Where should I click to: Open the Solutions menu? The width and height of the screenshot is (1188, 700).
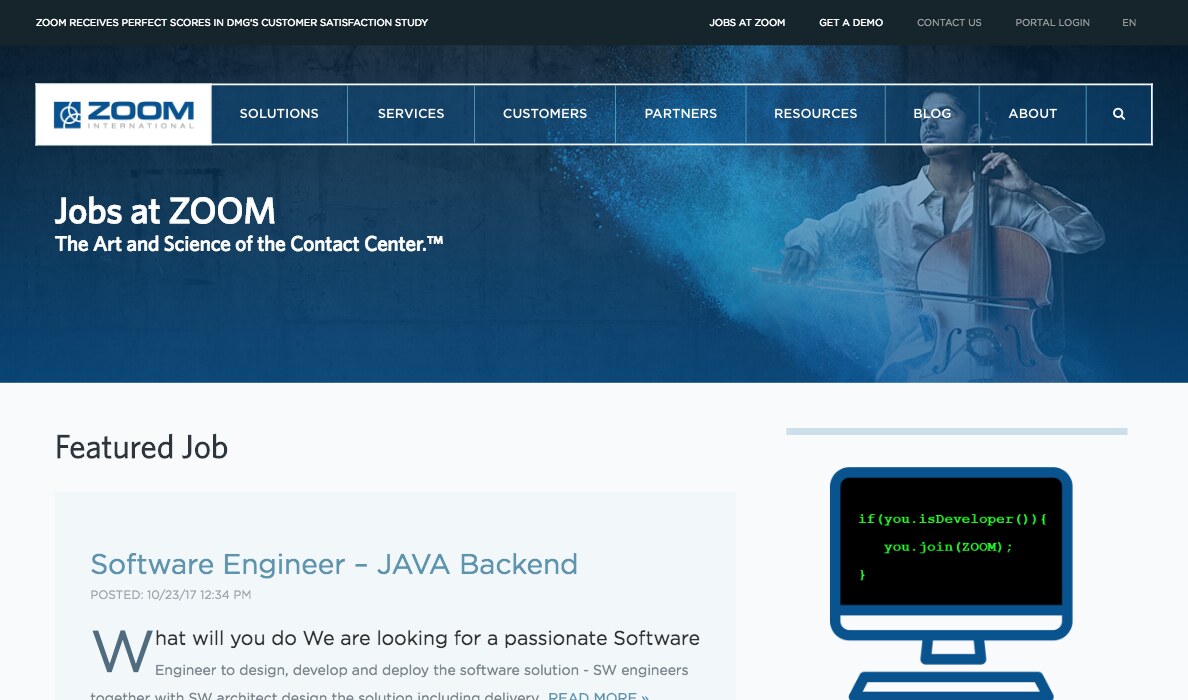(279, 114)
